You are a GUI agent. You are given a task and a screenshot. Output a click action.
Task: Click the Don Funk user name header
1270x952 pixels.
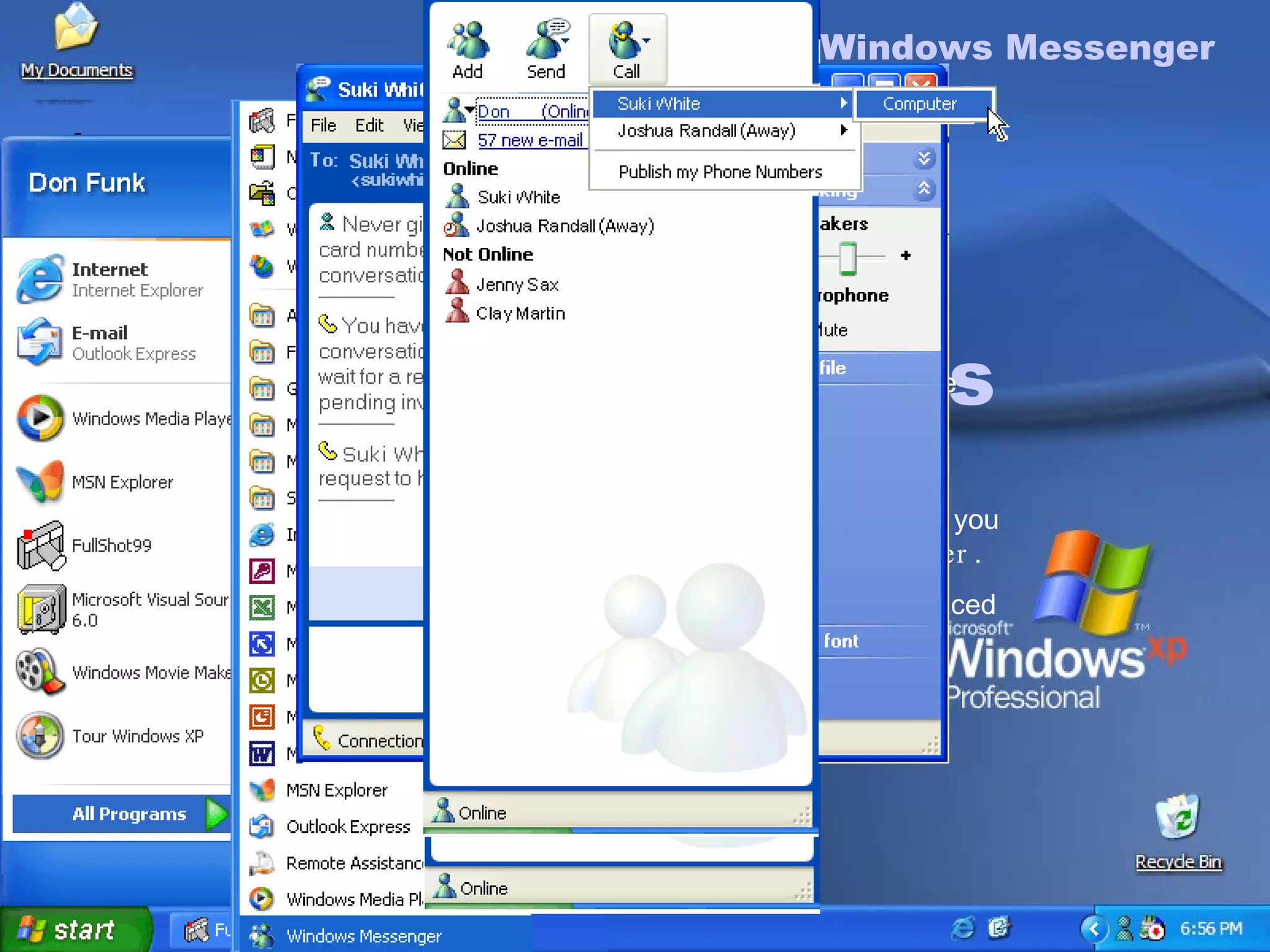(x=87, y=183)
